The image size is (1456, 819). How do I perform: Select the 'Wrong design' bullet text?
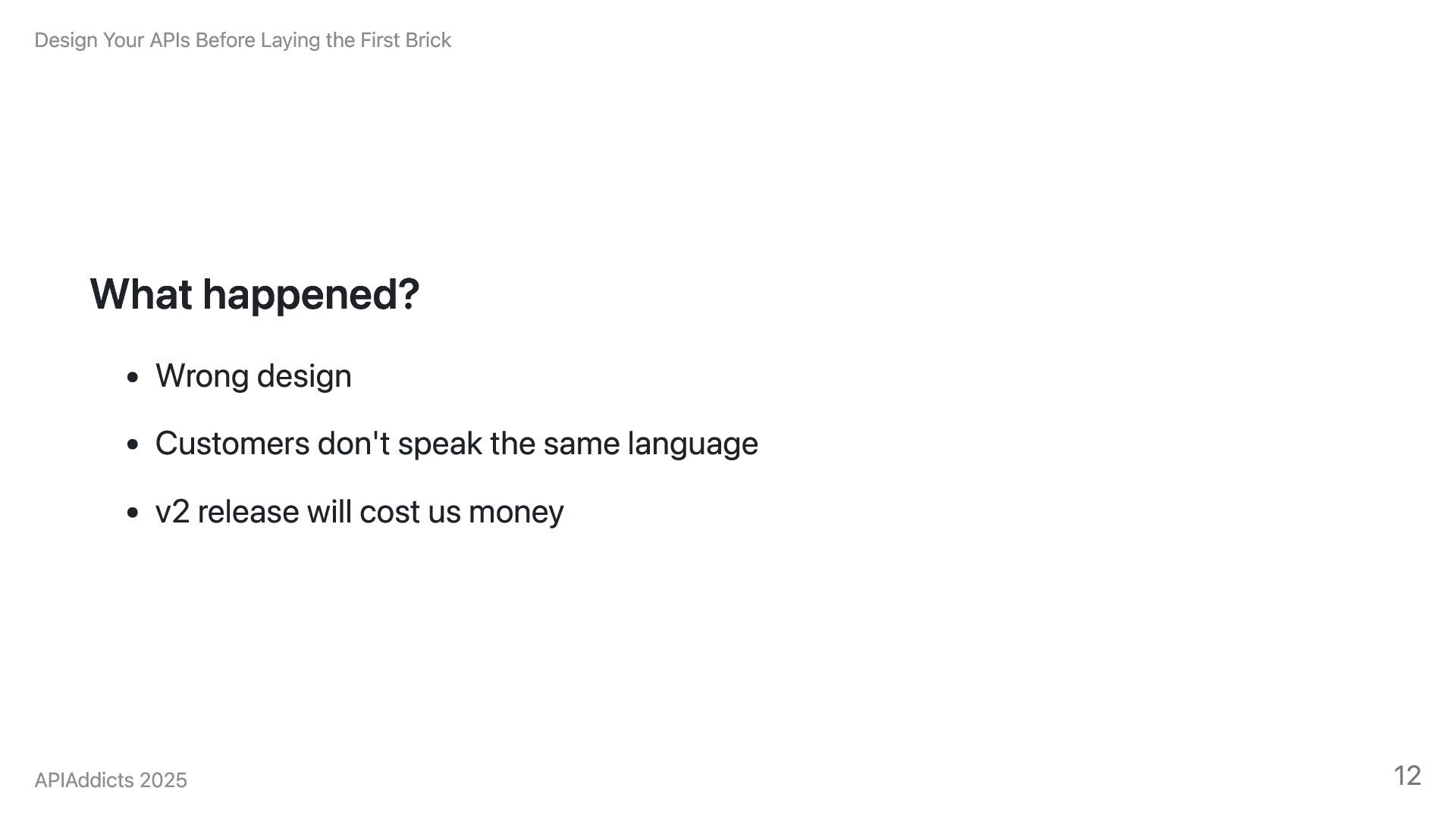[253, 376]
